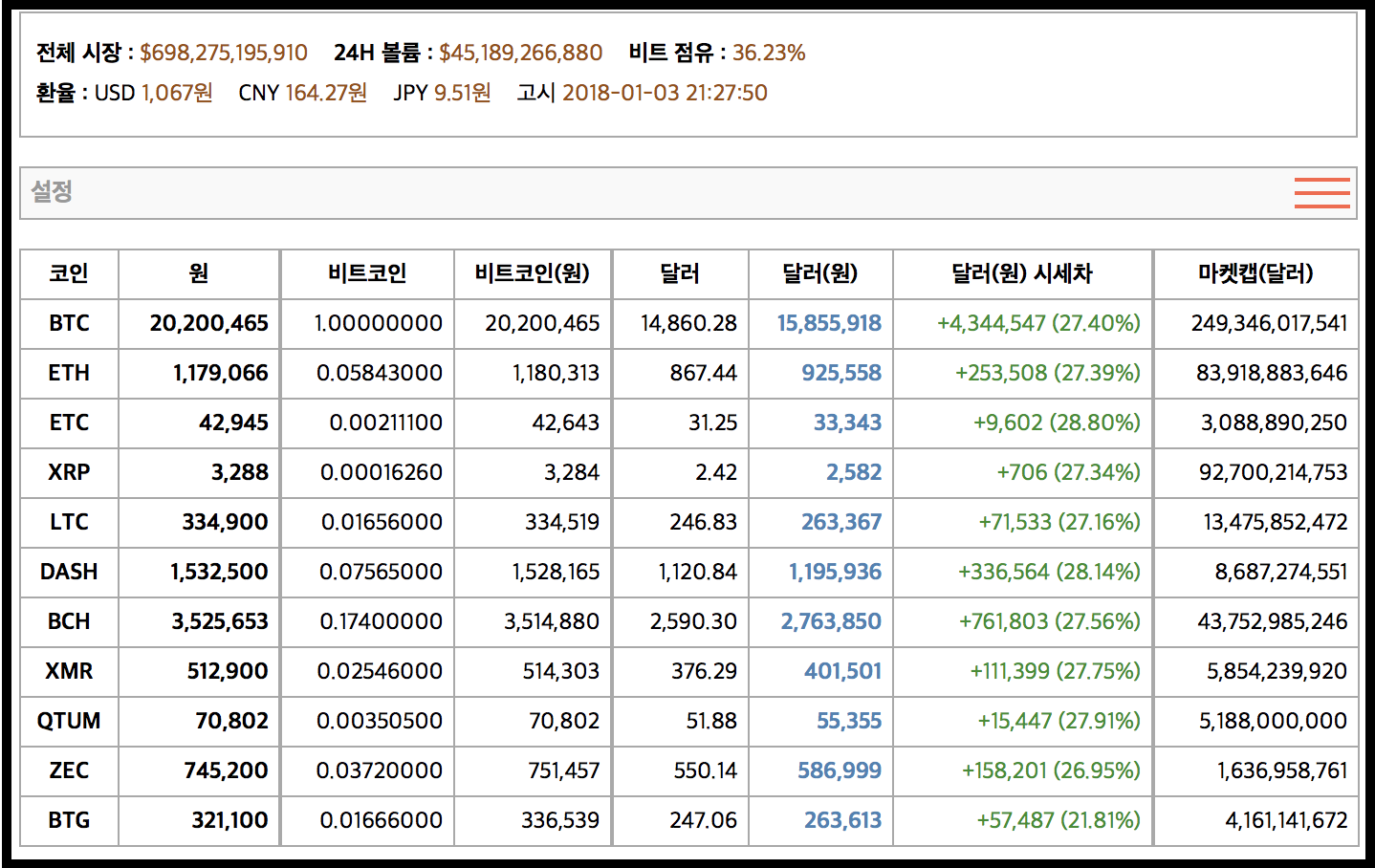The image size is (1375, 868).
Task: Select the XMR coin row label
Action: point(69,672)
